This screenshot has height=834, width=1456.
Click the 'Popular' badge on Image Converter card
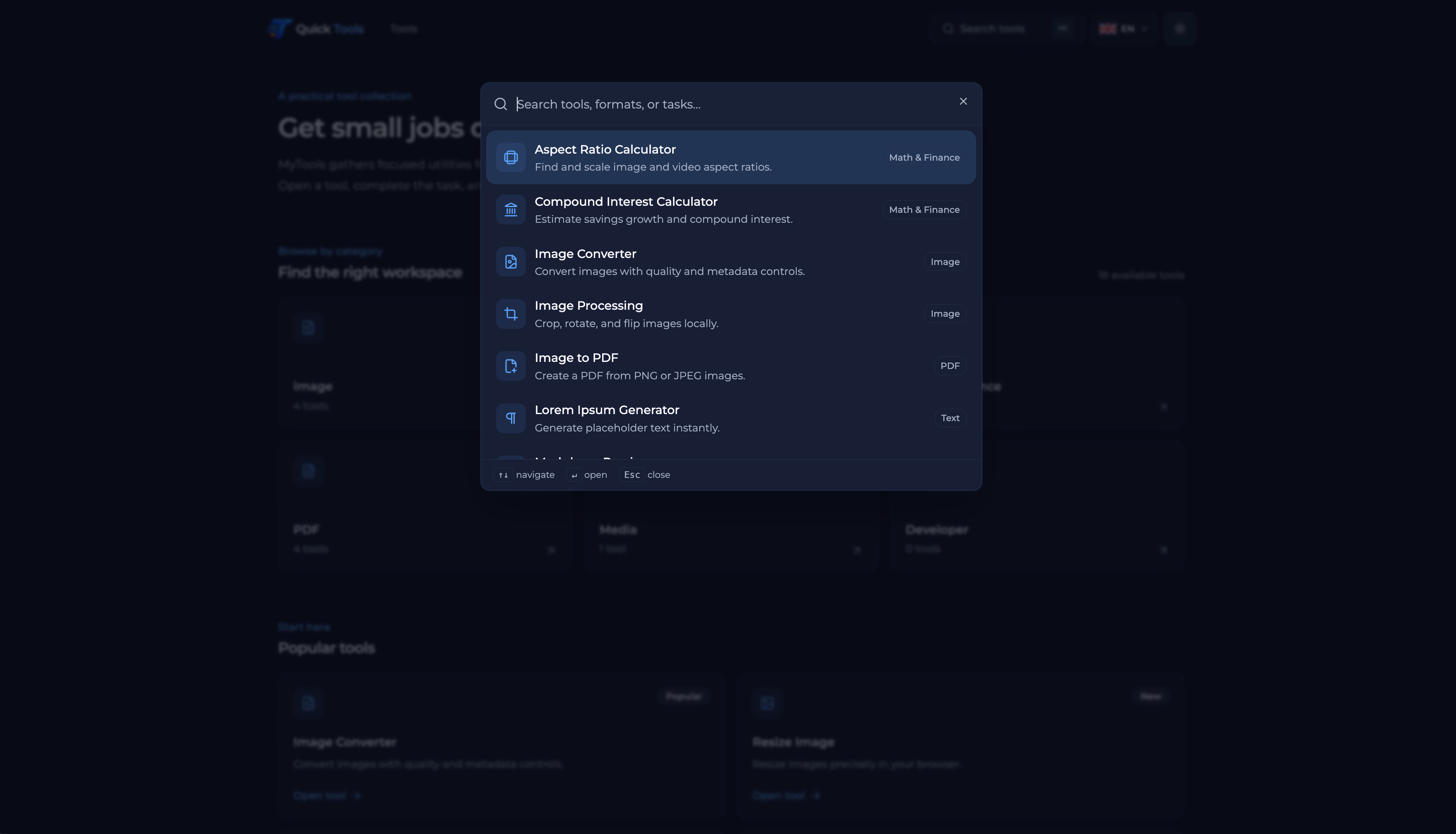coord(684,697)
